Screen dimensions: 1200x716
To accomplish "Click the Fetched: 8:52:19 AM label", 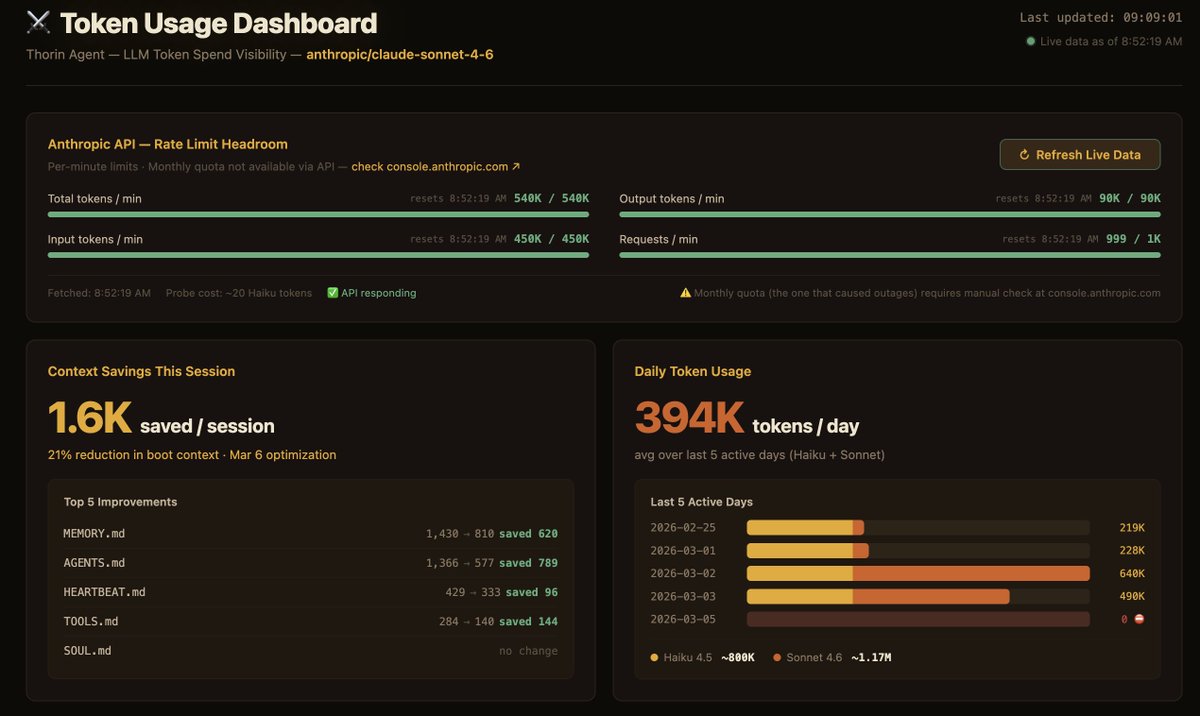I will pos(99,293).
